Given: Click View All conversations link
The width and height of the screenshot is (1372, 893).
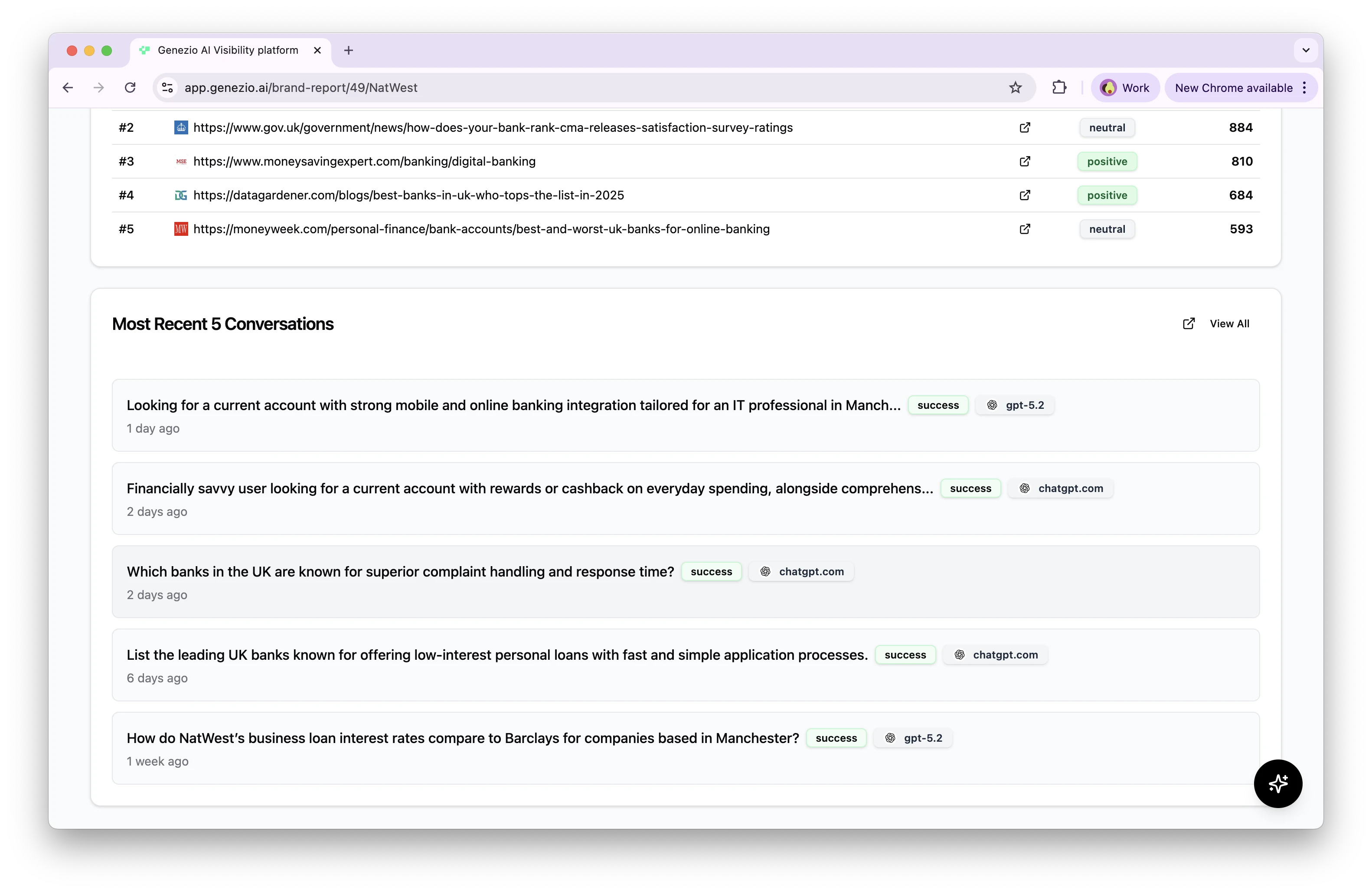Looking at the screenshot, I should tap(1228, 324).
